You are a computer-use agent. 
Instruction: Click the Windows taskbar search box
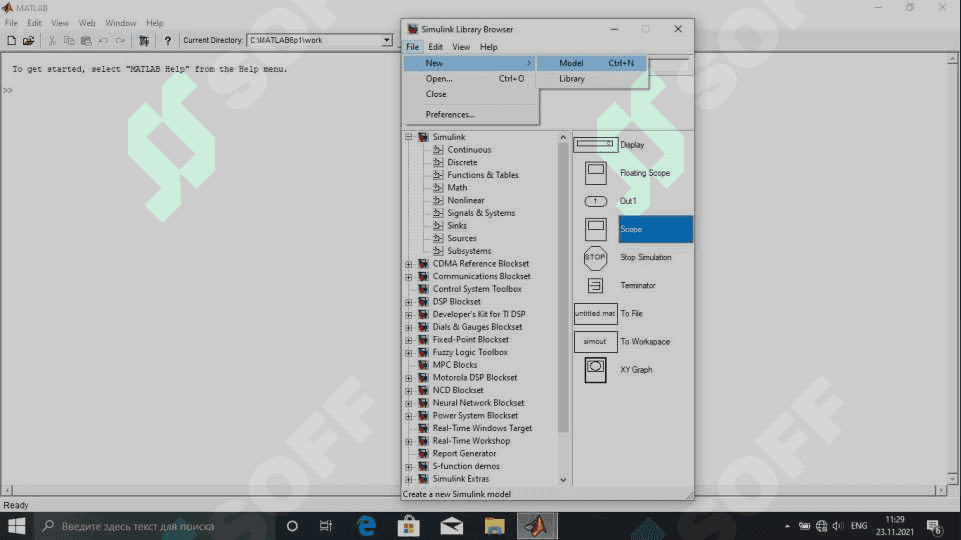[x=155, y=526]
